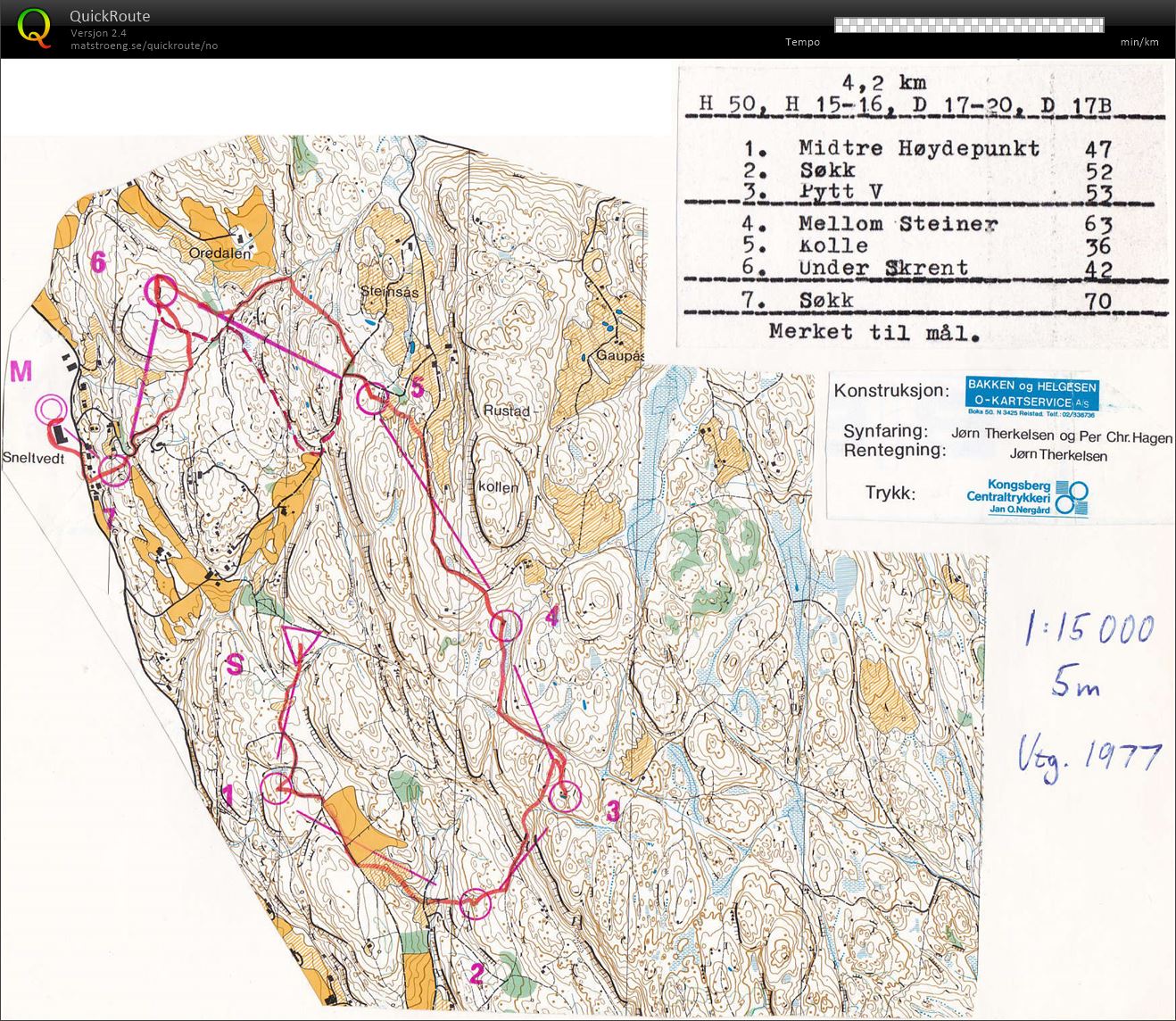Click the finish double-circle near M
The height and width of the screenshot is (1021, 1176).
pyautogui.click(x=50, y=411)
